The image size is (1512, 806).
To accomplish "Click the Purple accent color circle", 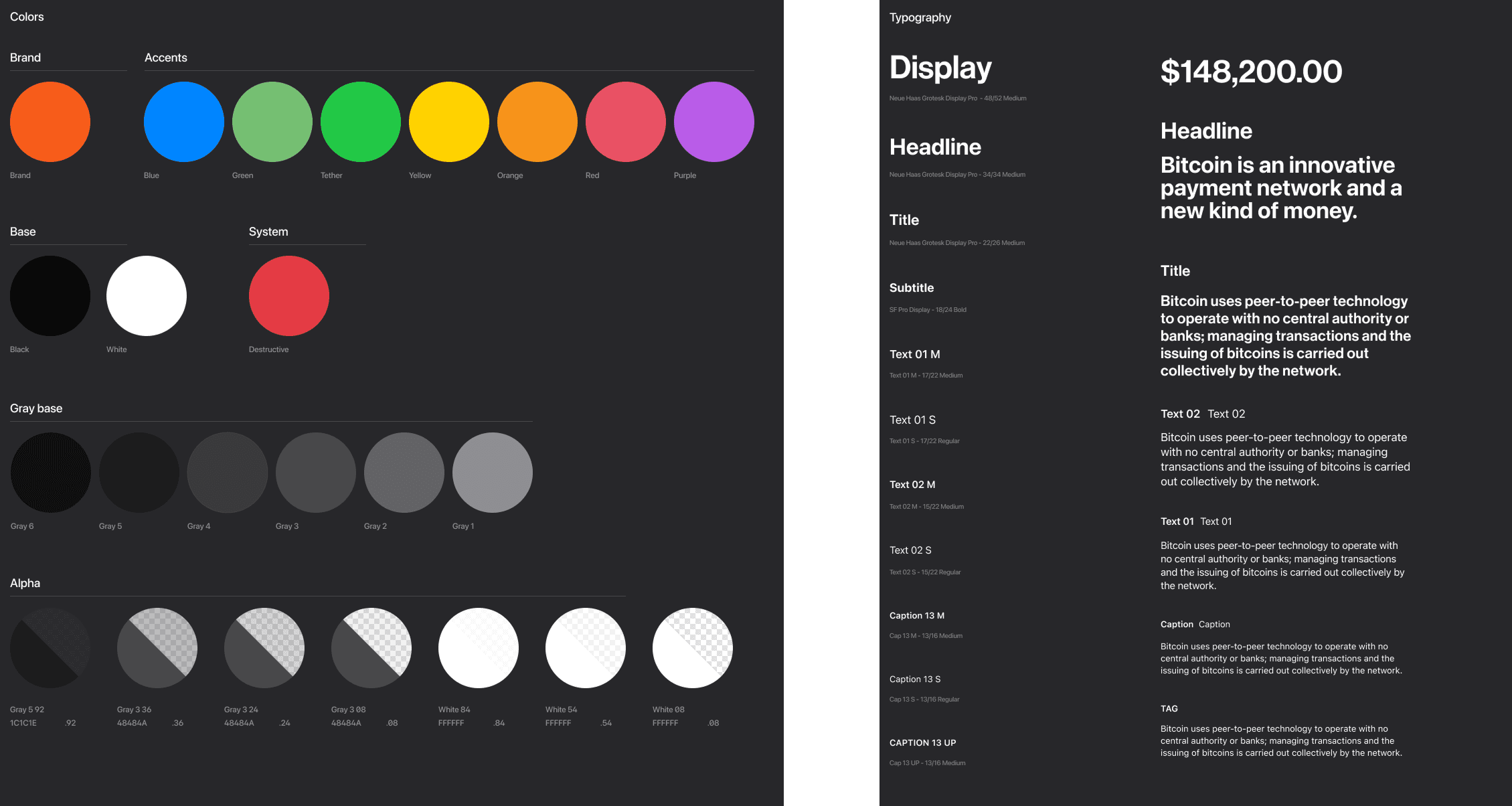I will tap(714, 122).
